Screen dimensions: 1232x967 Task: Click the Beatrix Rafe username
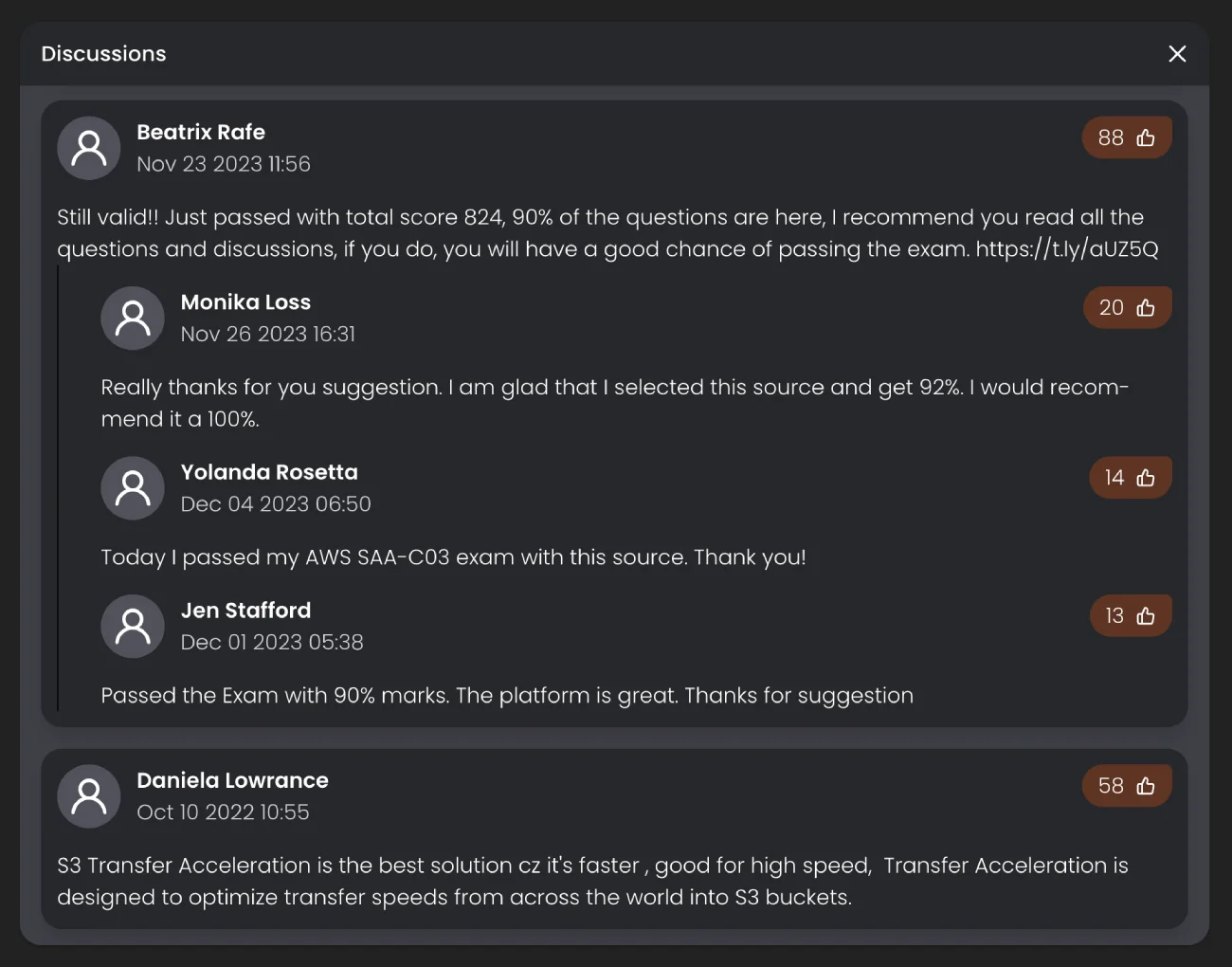201,133
